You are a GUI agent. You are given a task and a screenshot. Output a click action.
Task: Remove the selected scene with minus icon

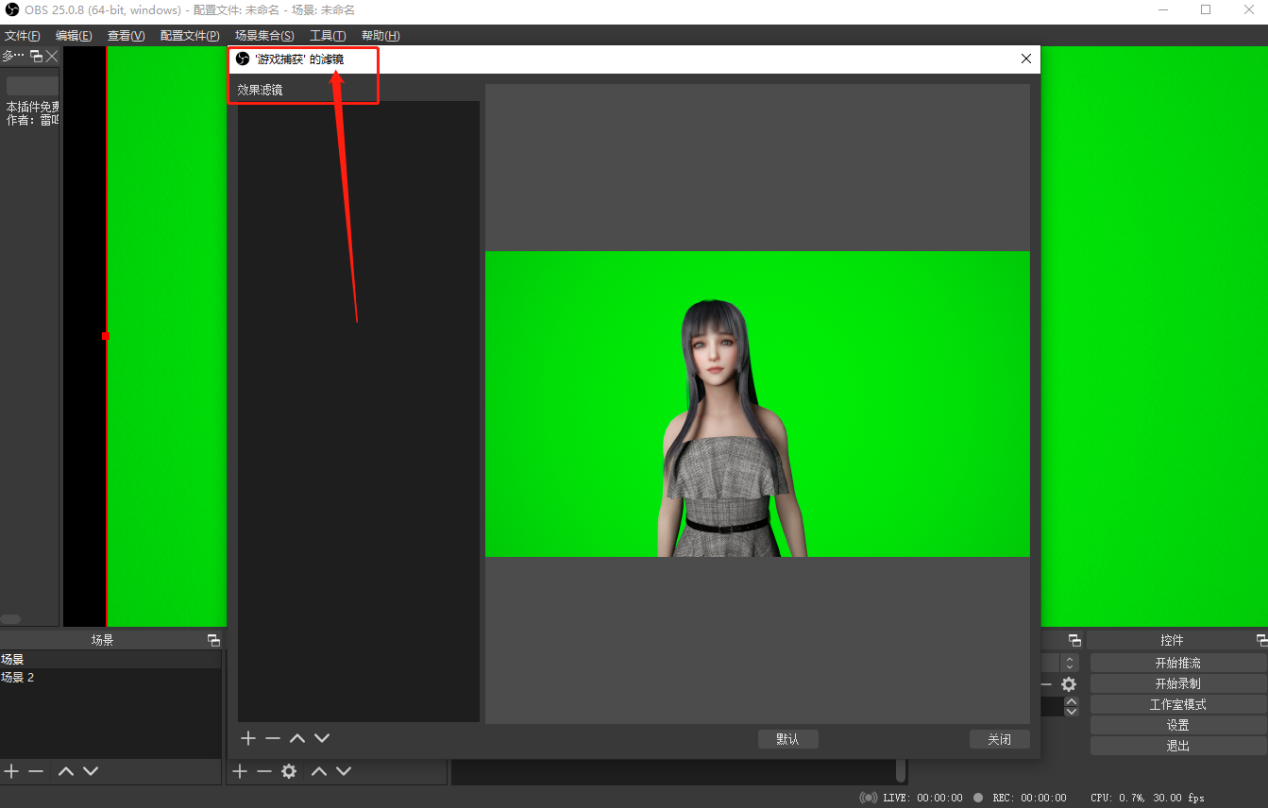pyautogui.click(x=36, y=771)
